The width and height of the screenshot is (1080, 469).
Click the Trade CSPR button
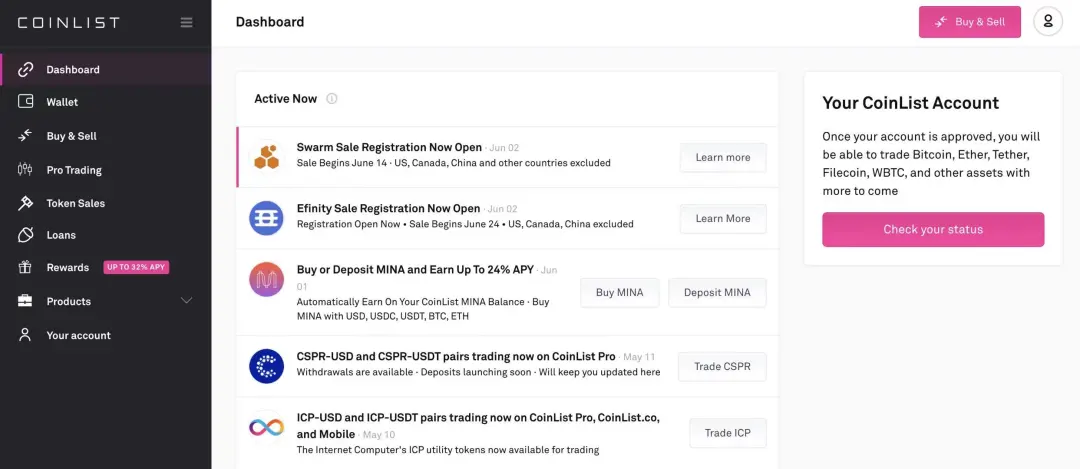pos(722,366)
